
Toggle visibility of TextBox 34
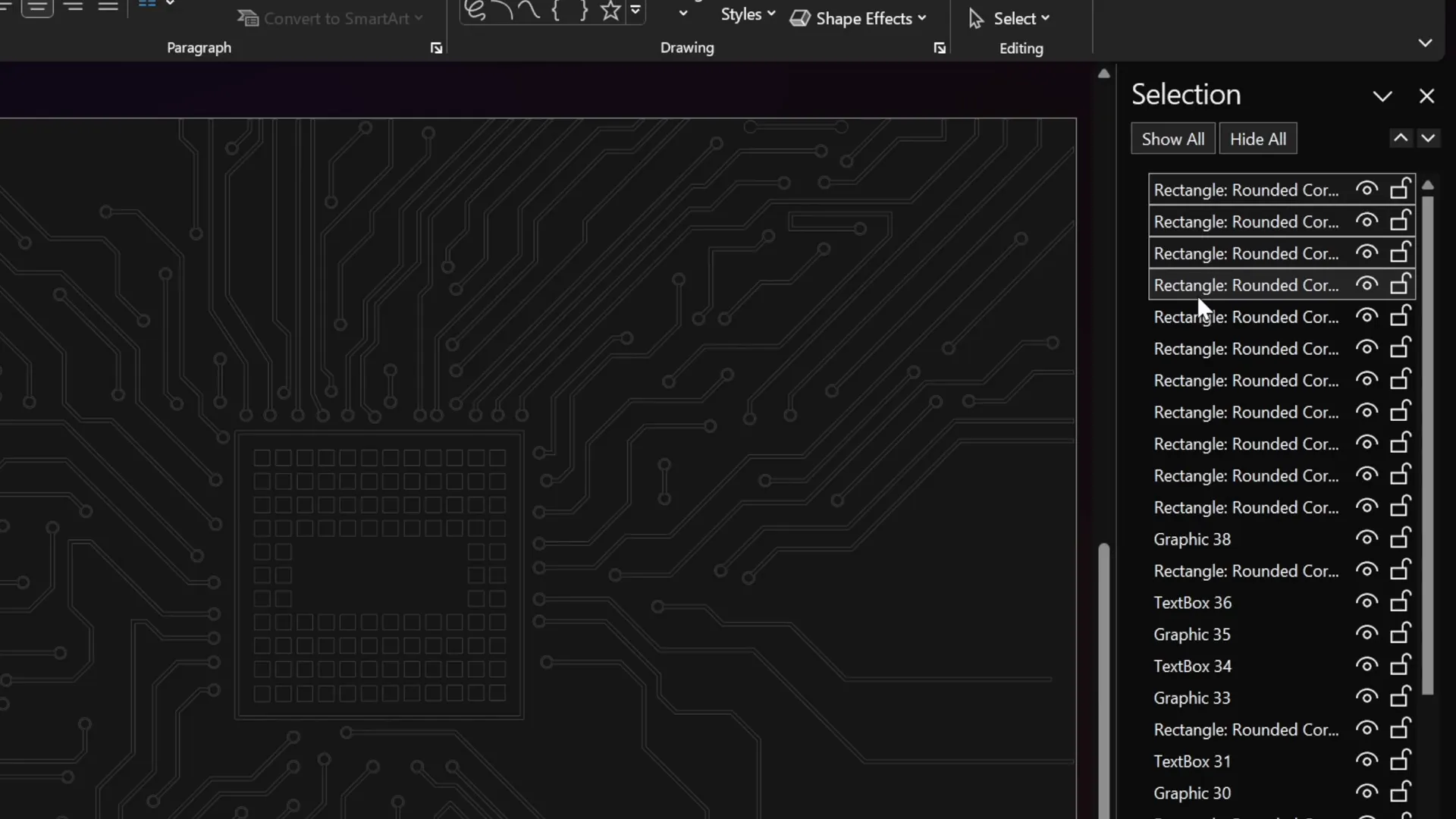tap(1367, 666)
